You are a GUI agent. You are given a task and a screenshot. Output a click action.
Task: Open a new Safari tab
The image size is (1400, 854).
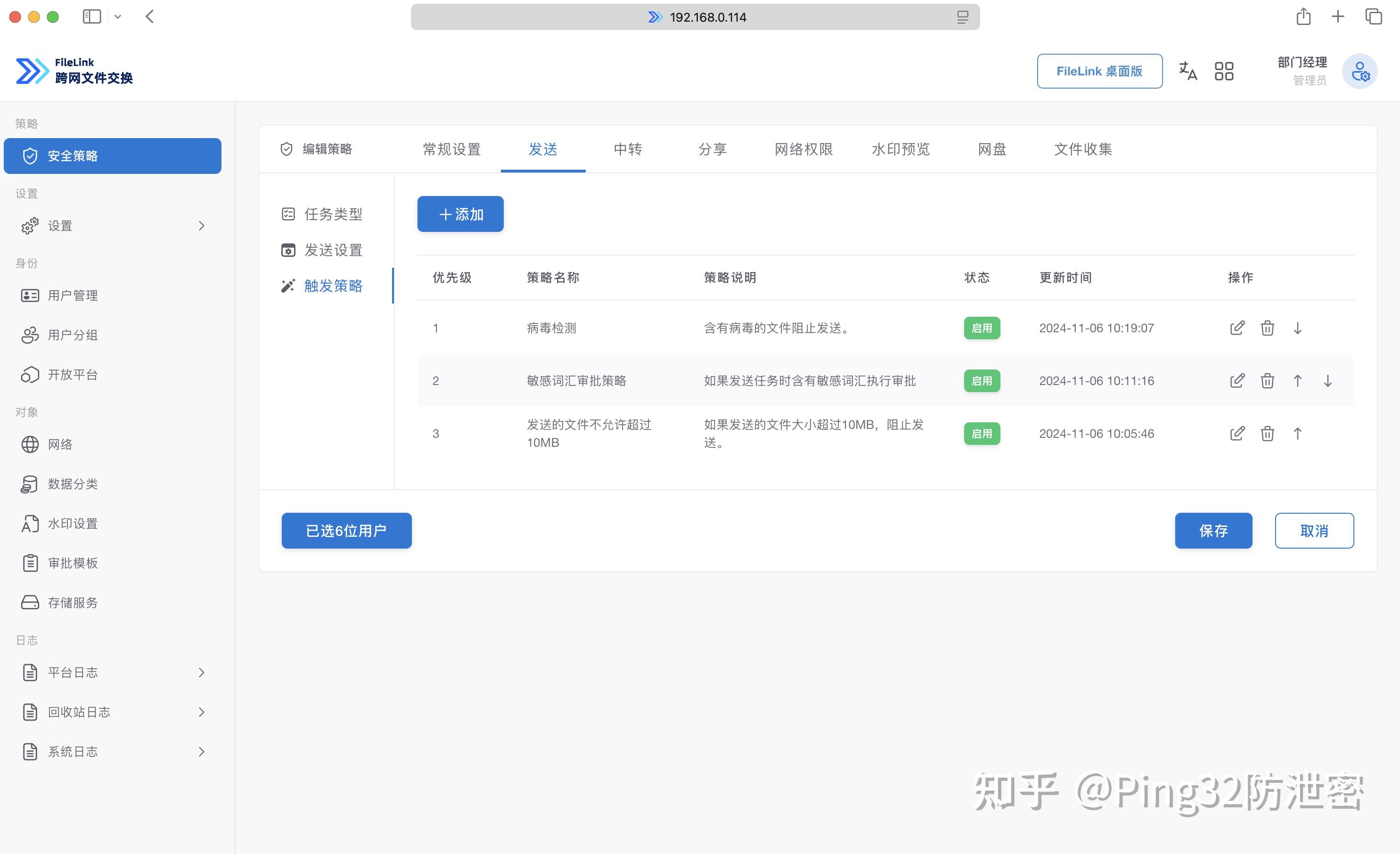[1338, 16]
